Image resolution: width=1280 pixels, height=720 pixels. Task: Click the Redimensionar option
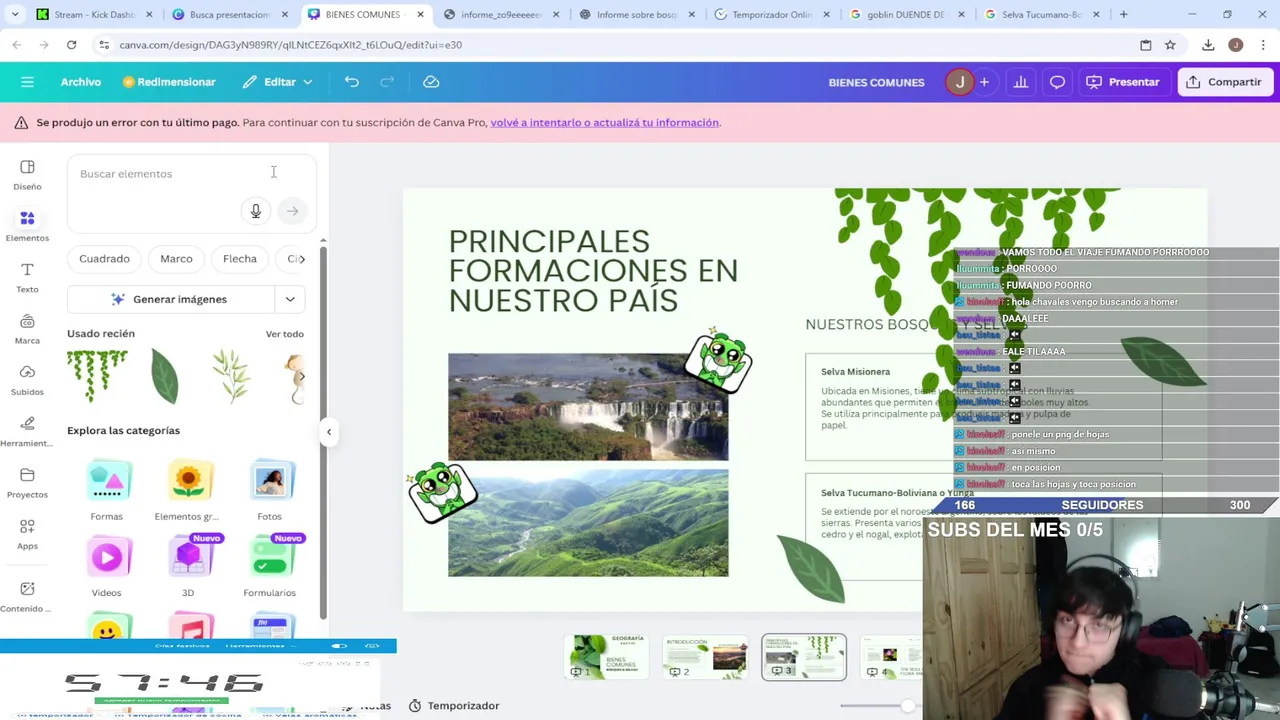pos(169,82)
